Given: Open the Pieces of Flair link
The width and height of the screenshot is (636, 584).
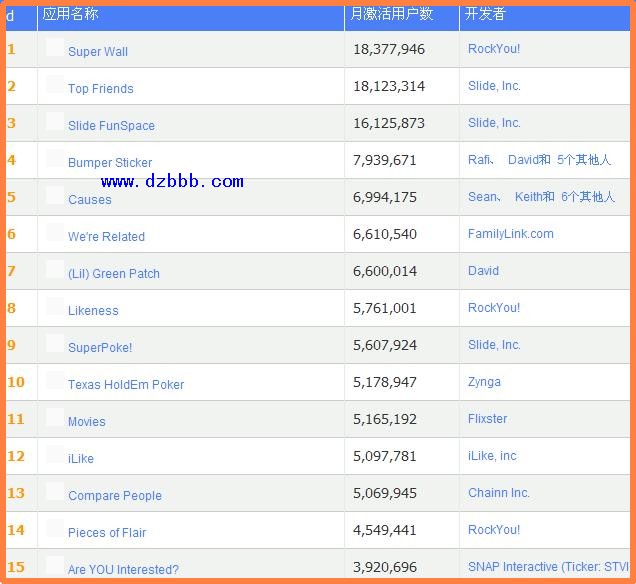Looking at the screenshot, I should point(107,532).
